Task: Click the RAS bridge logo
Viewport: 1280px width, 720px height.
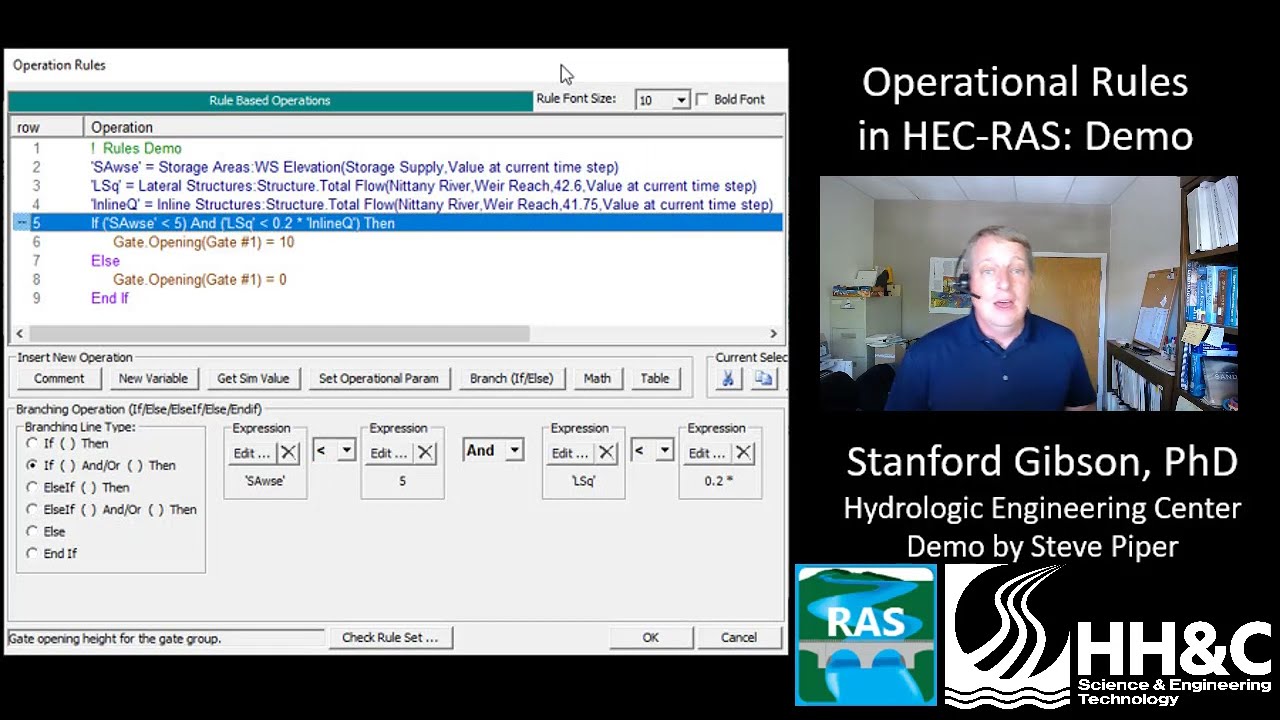Action: pyautogui.click(x=866, y=635)
